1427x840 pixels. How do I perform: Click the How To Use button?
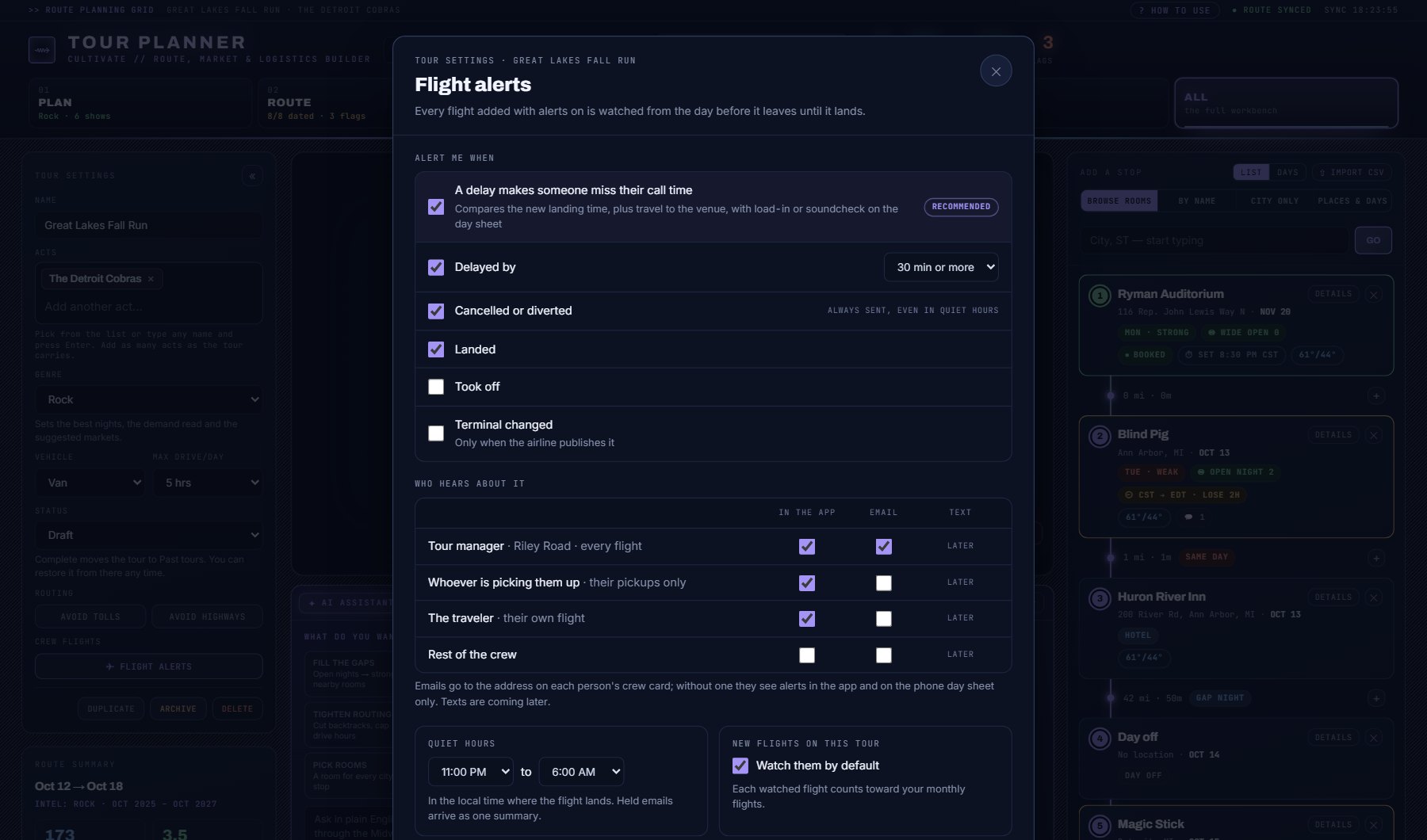pos(1174,10)
